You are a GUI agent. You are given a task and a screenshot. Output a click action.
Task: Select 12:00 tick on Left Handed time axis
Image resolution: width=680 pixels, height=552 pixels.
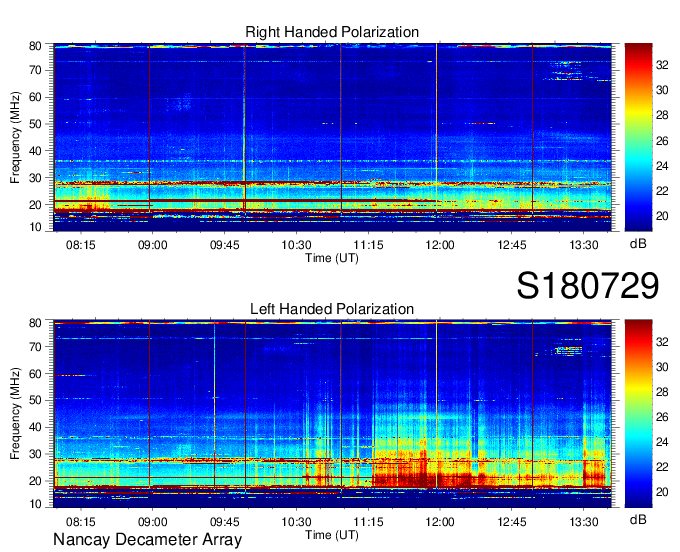point(440,522)
